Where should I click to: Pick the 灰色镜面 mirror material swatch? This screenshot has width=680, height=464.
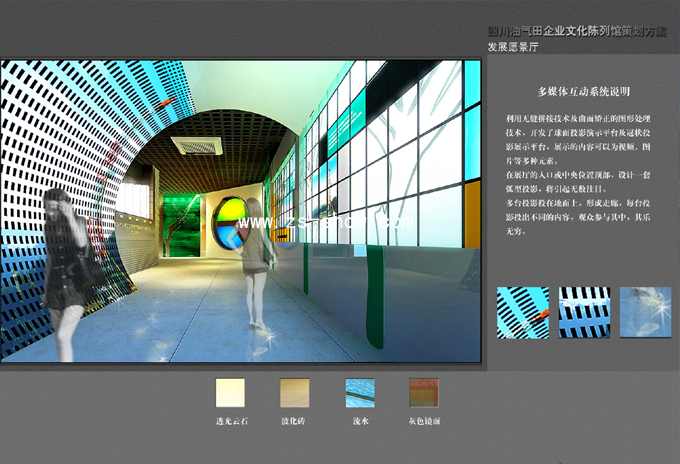click(x=424, y=392)
